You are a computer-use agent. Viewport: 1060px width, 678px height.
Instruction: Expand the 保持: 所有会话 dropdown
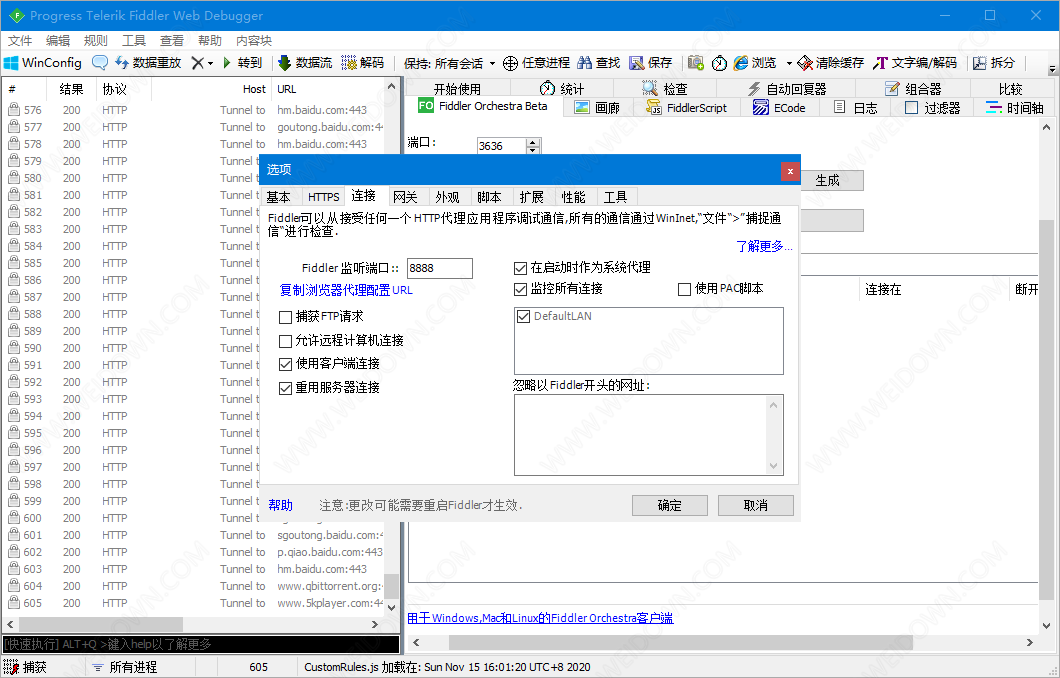tap(492, 64)
